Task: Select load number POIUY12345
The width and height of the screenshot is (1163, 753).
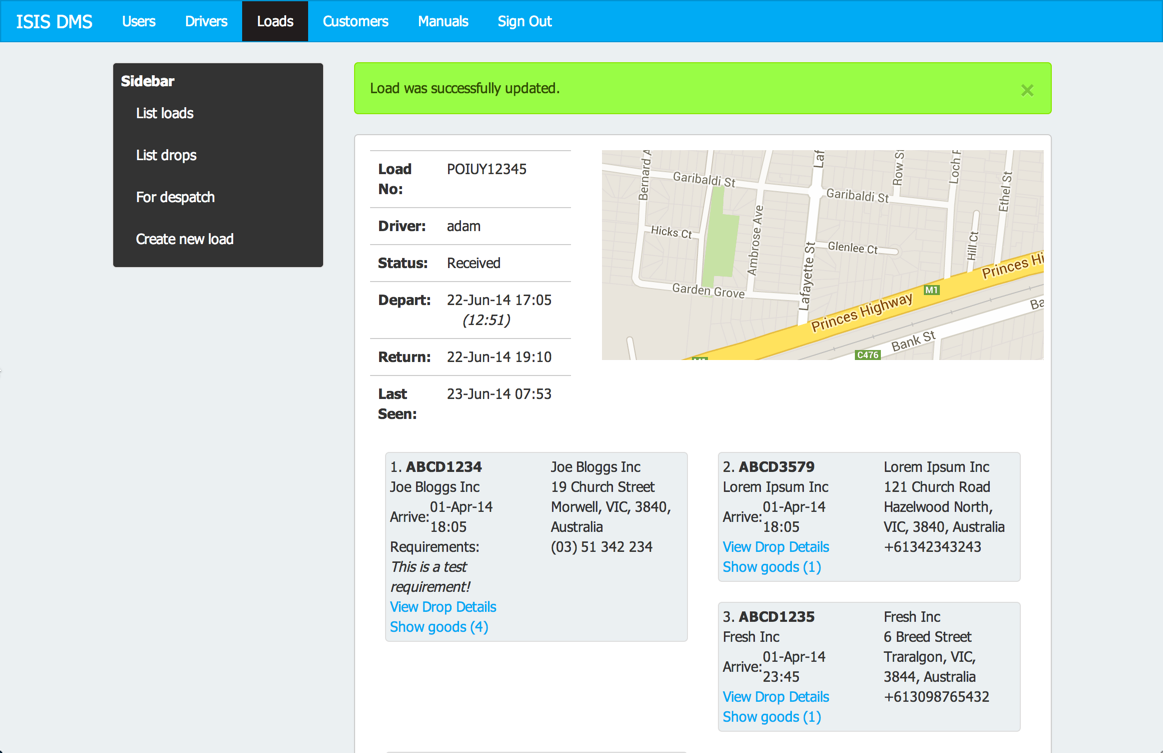Action: click(x=487, y=169)
